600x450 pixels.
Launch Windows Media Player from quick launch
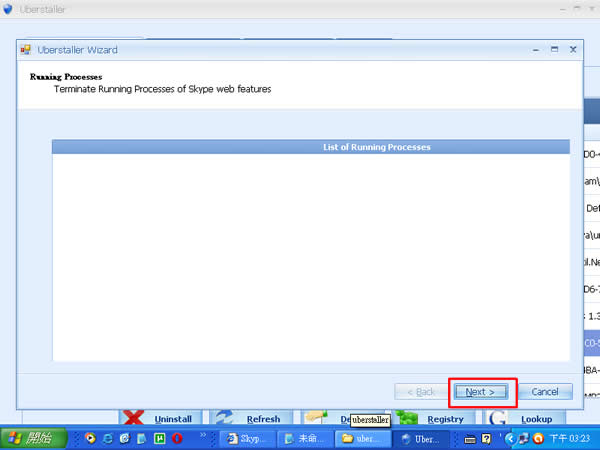point(90,438)
